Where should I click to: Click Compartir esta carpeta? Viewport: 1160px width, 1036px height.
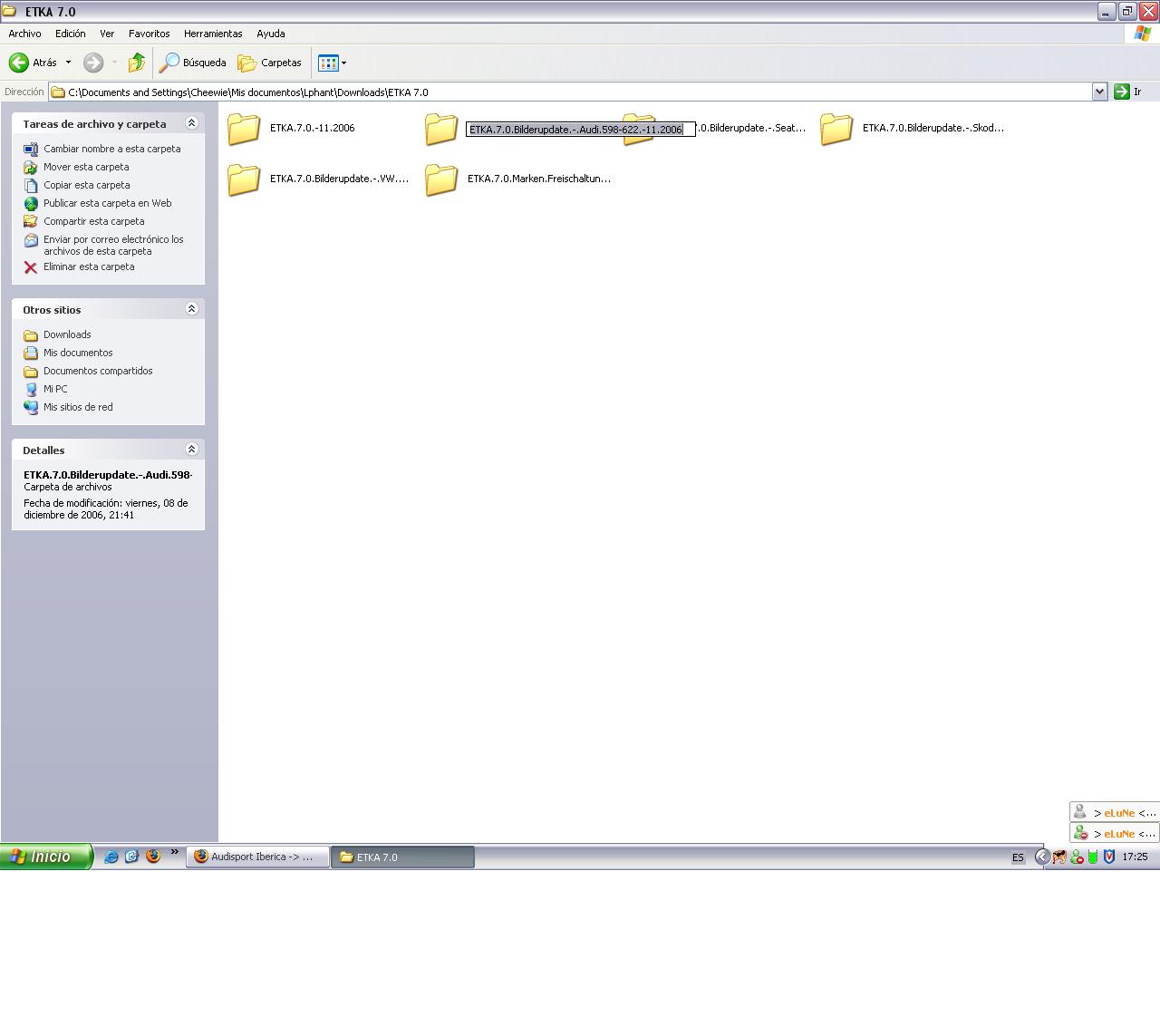93,221
